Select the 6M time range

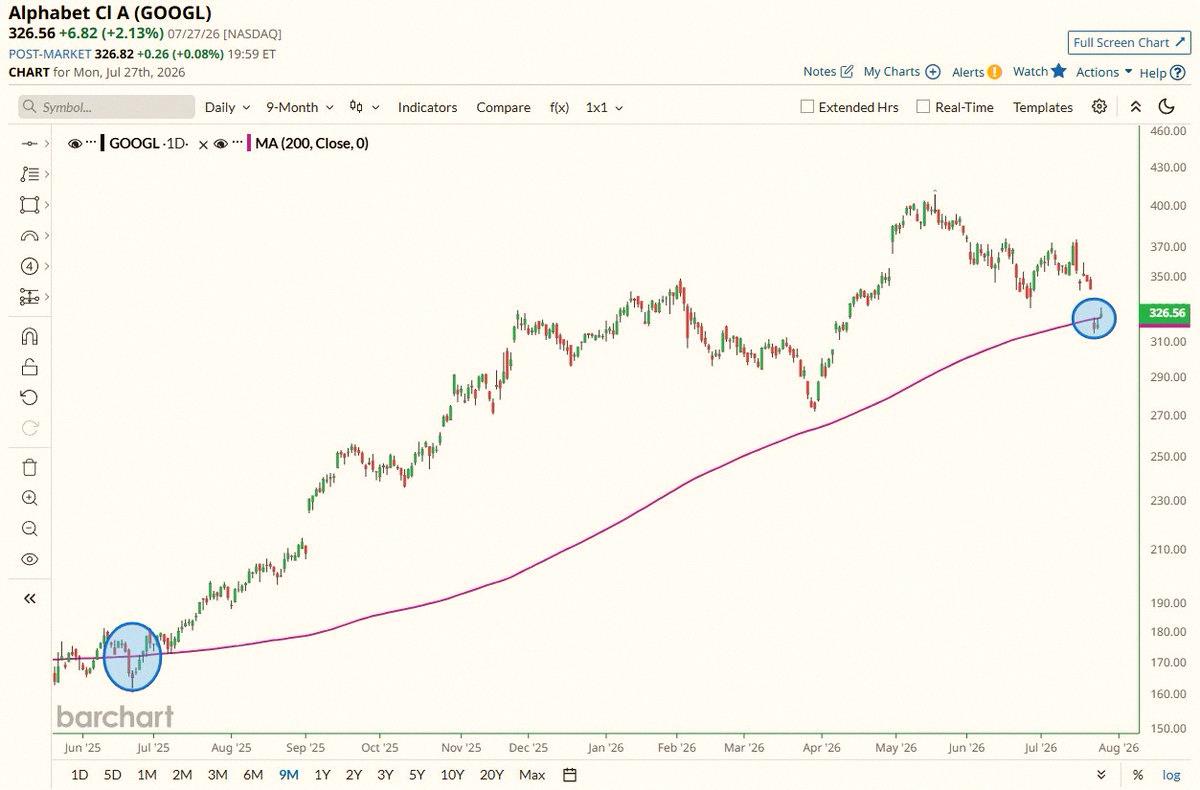[253, 775]
